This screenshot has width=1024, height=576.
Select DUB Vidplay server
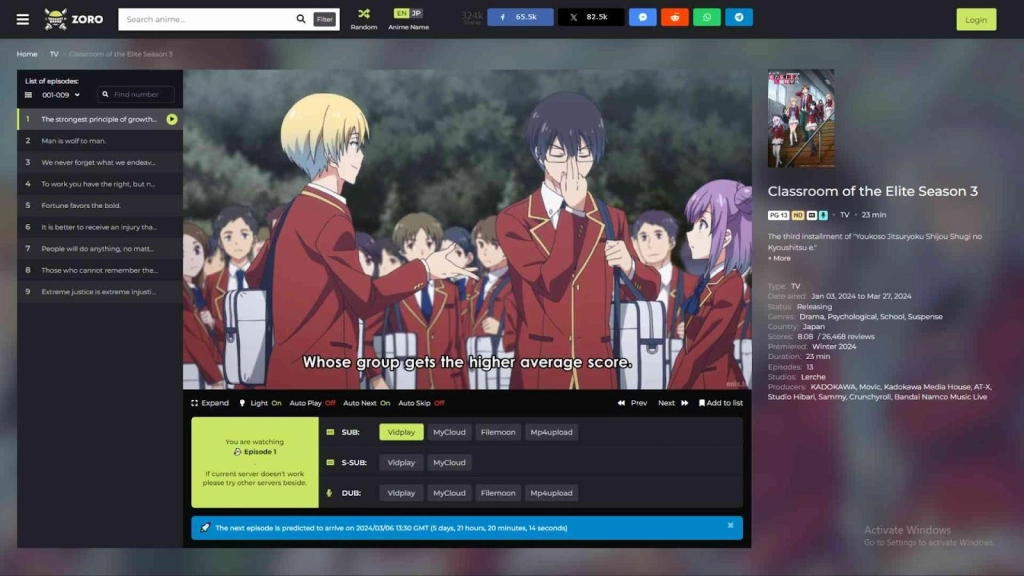(401, 493)
